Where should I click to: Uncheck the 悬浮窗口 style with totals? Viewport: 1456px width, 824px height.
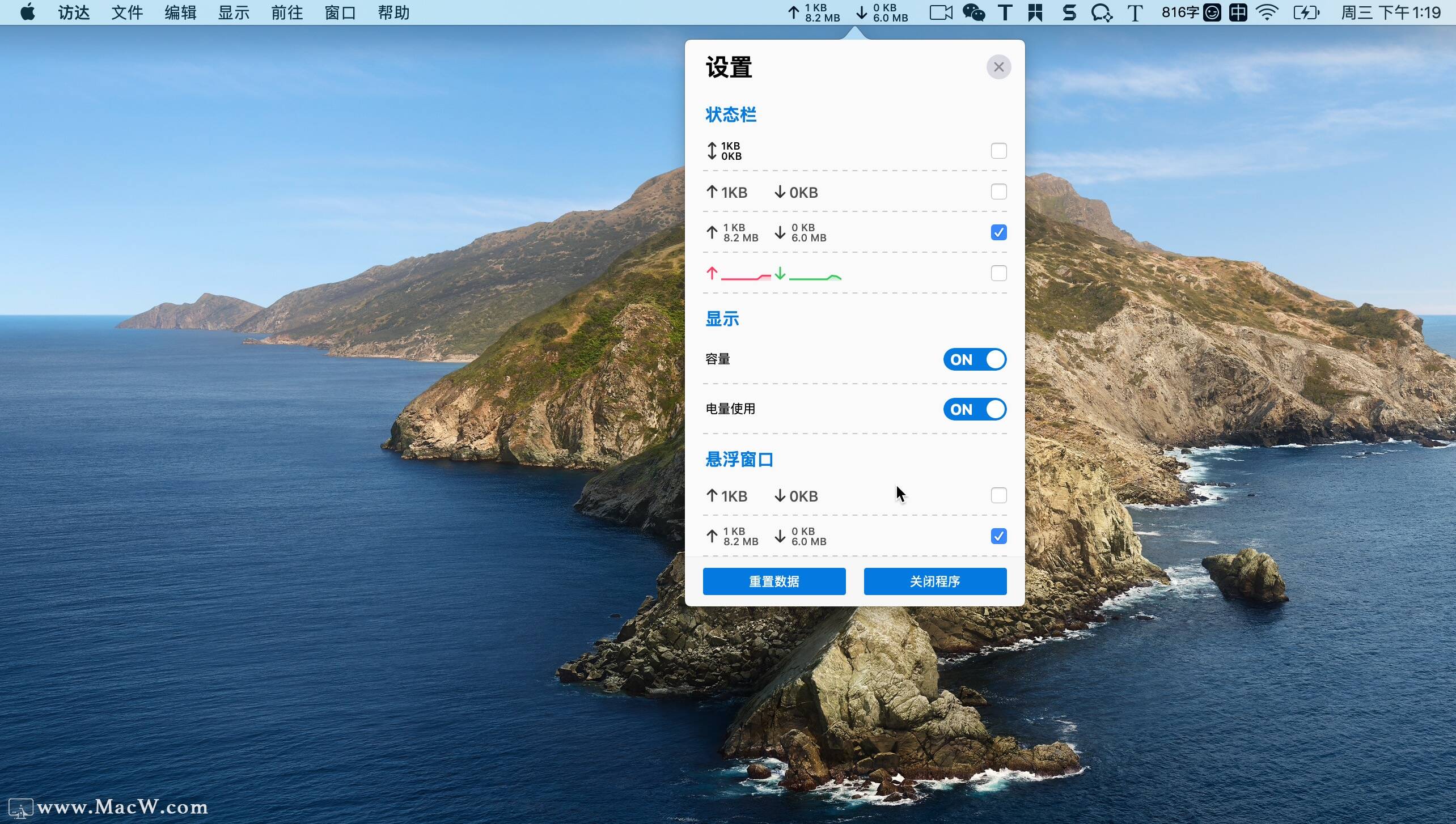tap(998, 536)
